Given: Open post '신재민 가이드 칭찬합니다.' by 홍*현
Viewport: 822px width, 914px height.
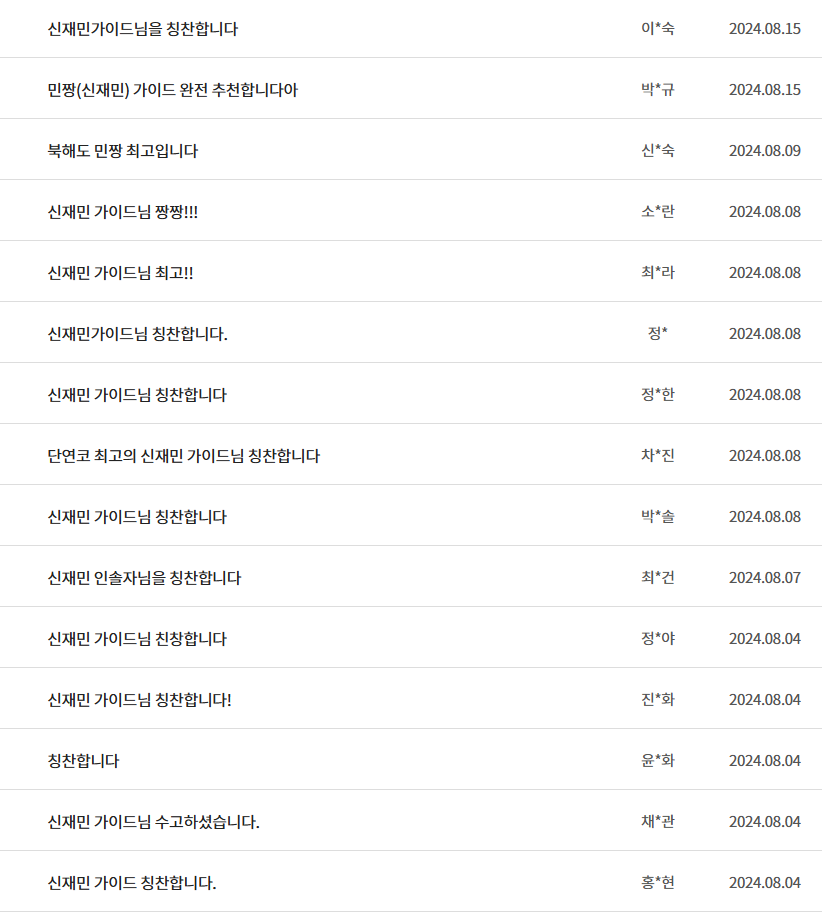Looking at the screenshot, I should (x=132, y=883).
